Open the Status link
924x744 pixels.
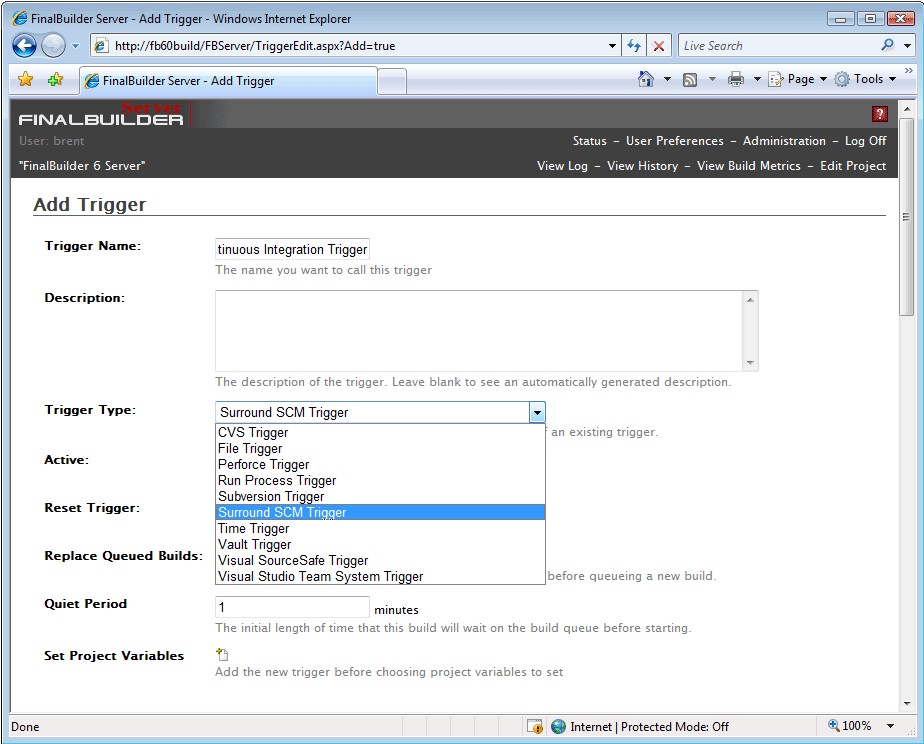589,141
